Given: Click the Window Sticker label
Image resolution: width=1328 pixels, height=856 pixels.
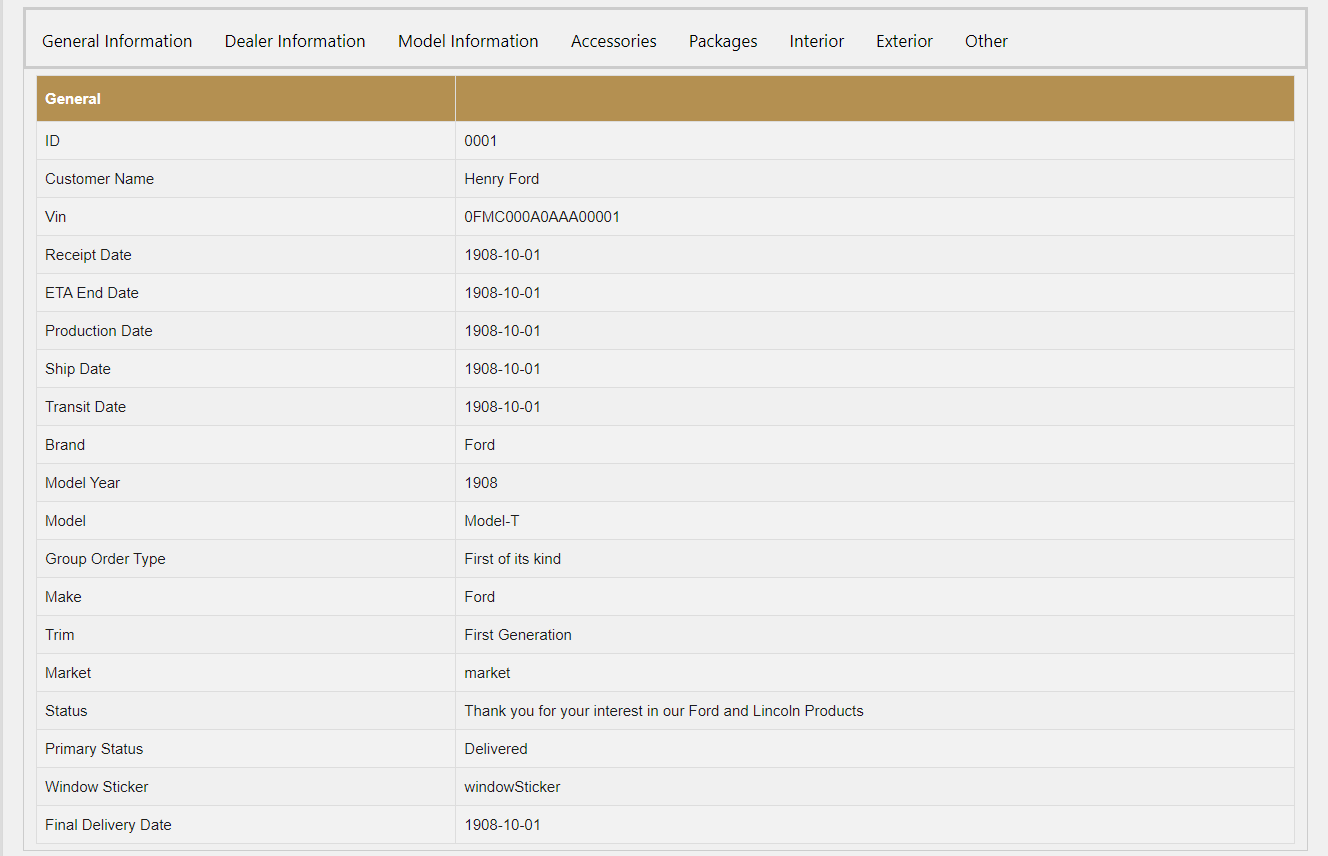Looking at the screenshot, I should tap(97, 787).
